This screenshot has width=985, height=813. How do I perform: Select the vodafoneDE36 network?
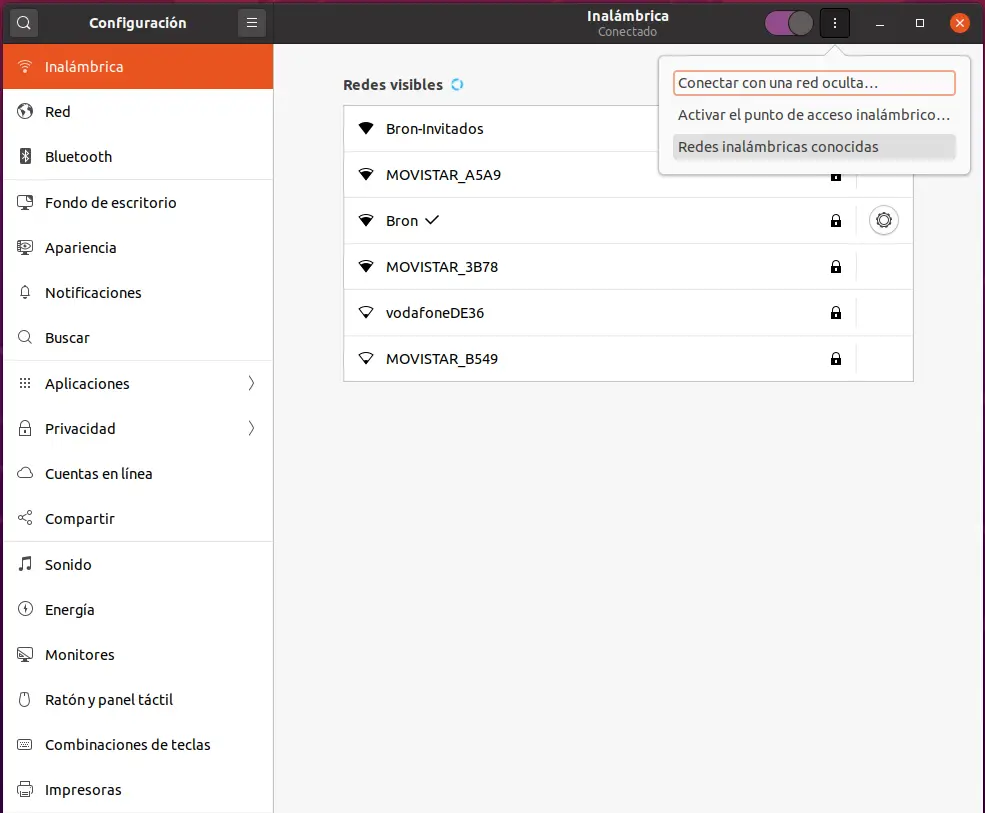pyautogui.click(x=628, y=313)
